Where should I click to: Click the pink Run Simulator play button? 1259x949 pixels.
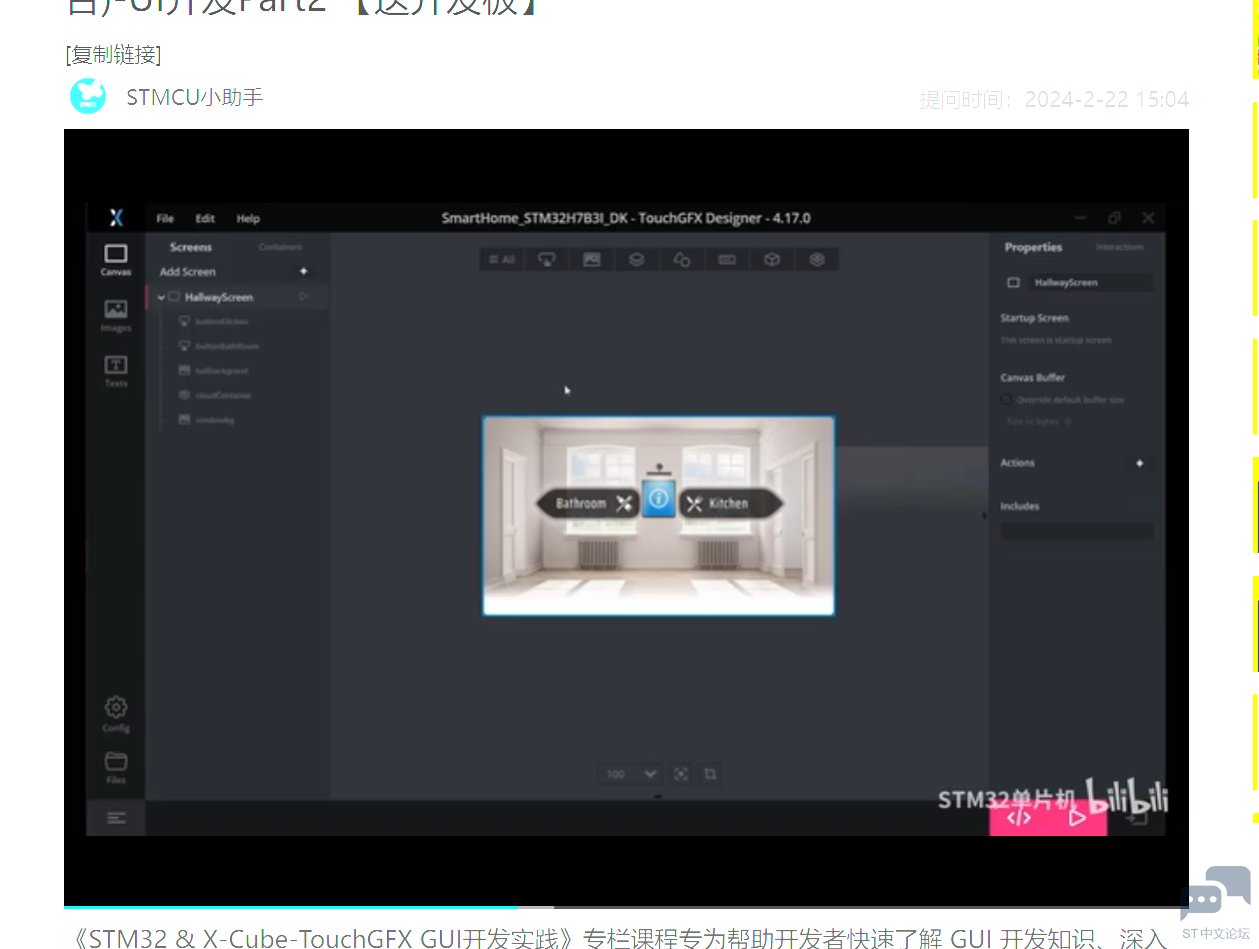1077,818
